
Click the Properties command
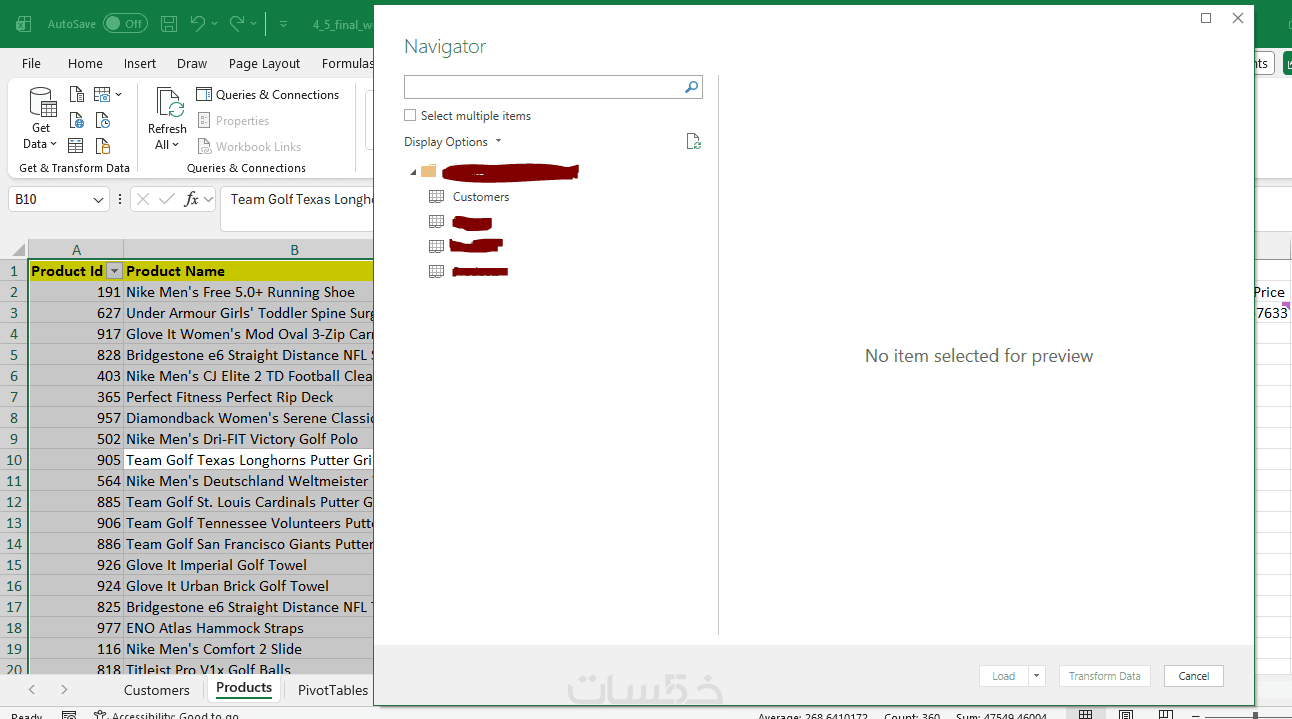pyautogui.click(x=234, y=120)
